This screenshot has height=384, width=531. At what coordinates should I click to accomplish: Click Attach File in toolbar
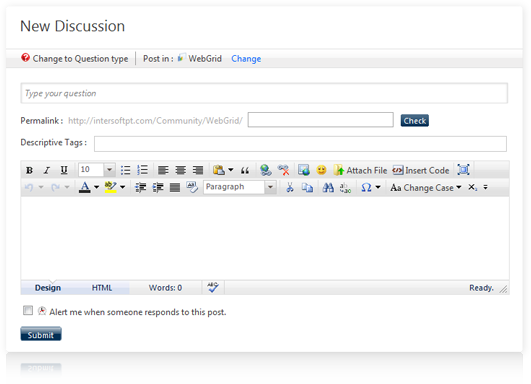coord(360,170)
